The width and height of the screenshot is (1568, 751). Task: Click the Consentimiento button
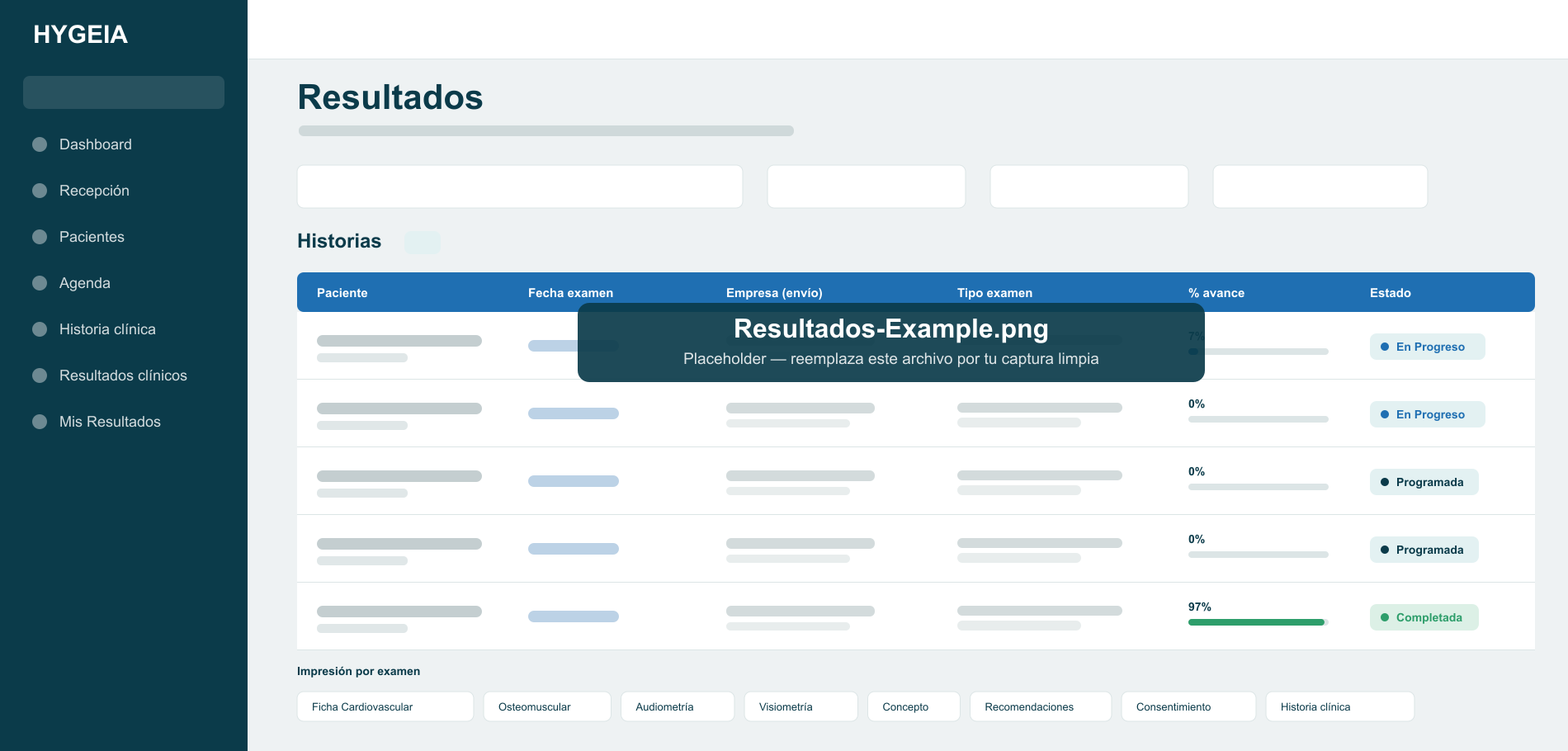click(1188, 706)
